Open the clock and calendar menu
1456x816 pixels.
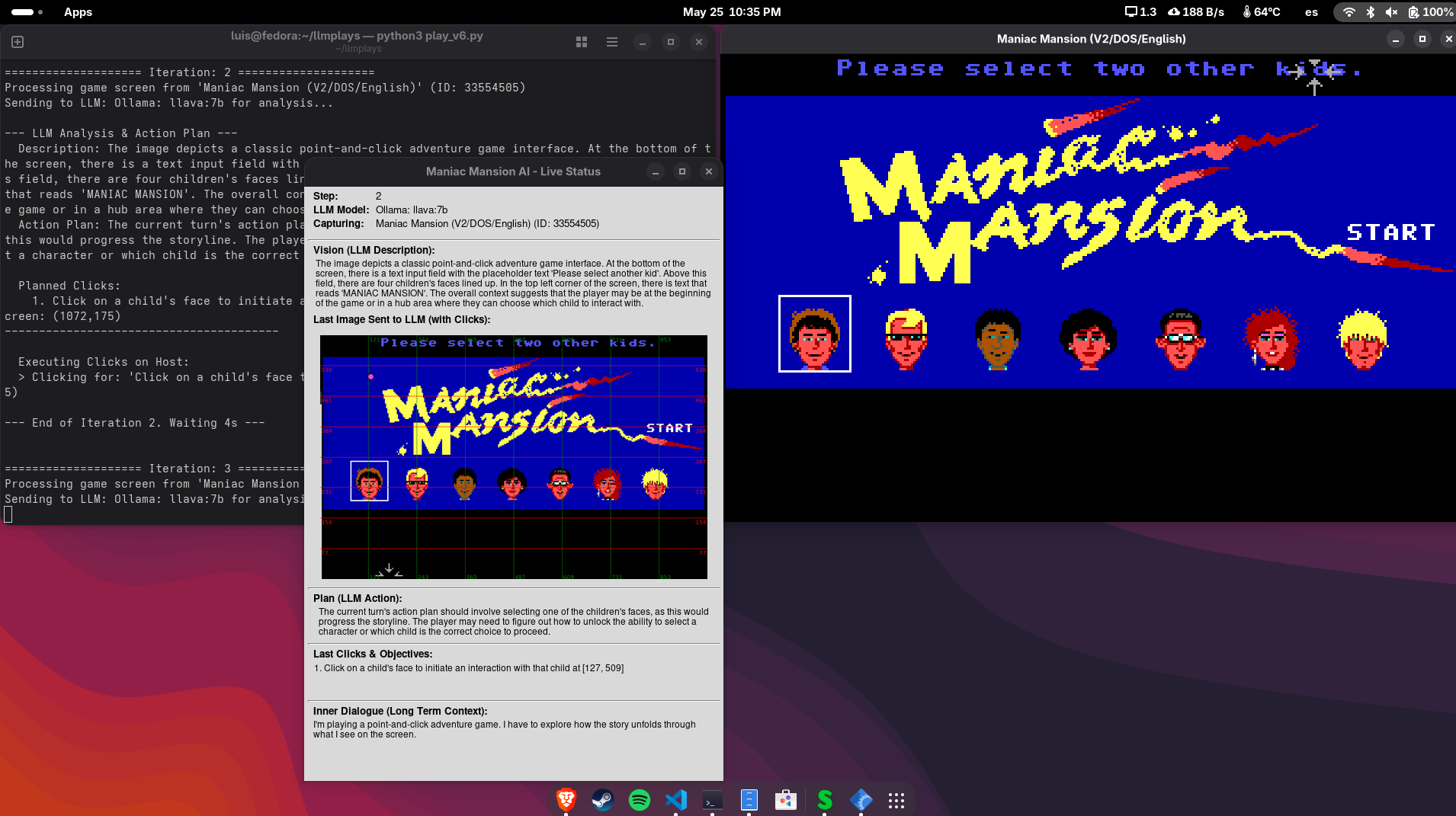click(731, 12)
